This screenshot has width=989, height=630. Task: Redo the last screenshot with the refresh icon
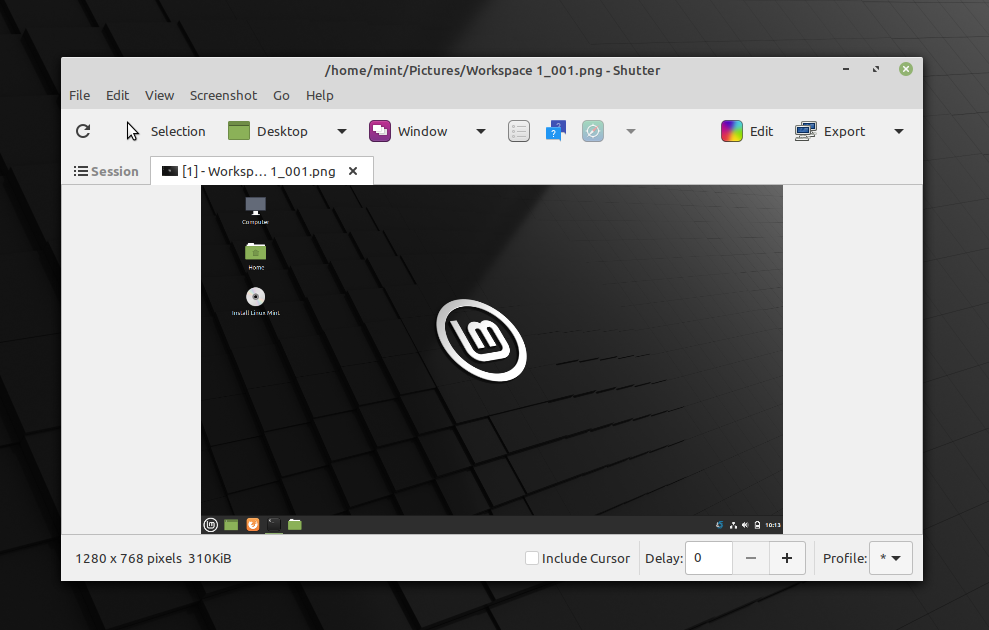(83, 131)
